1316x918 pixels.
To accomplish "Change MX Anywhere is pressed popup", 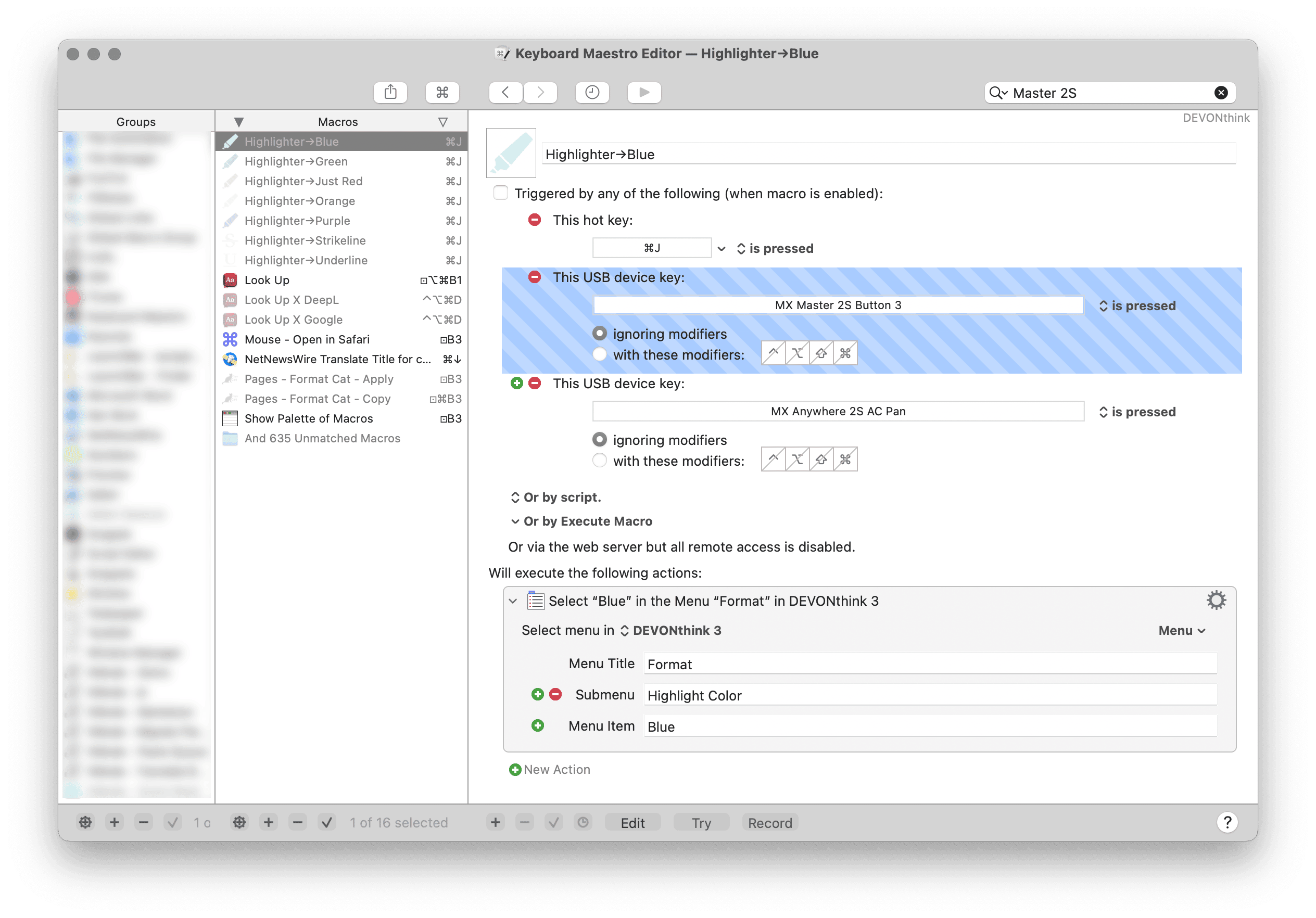I will (x=1136, y=412).
